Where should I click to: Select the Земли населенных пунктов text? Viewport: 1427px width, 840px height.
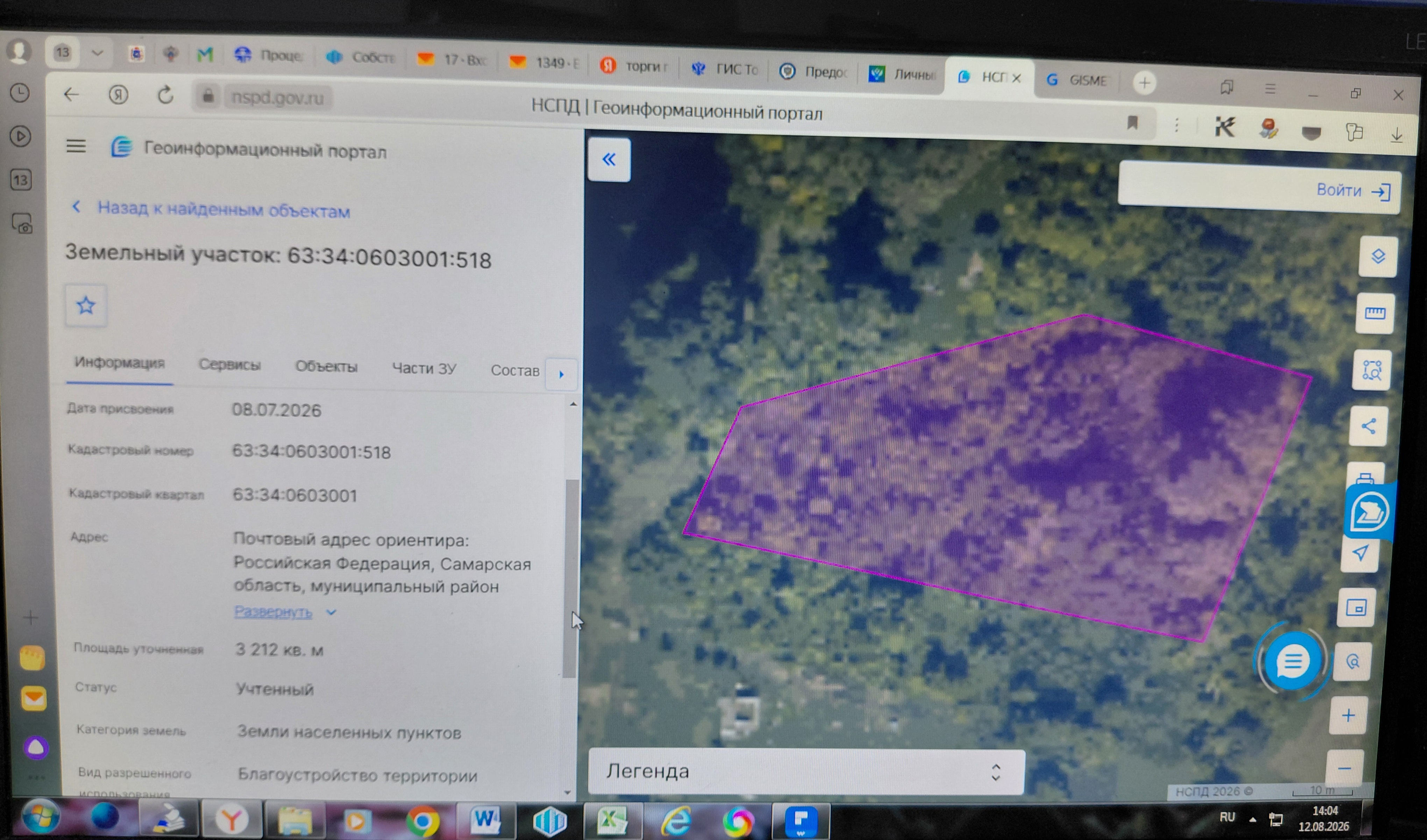[349, 732]
